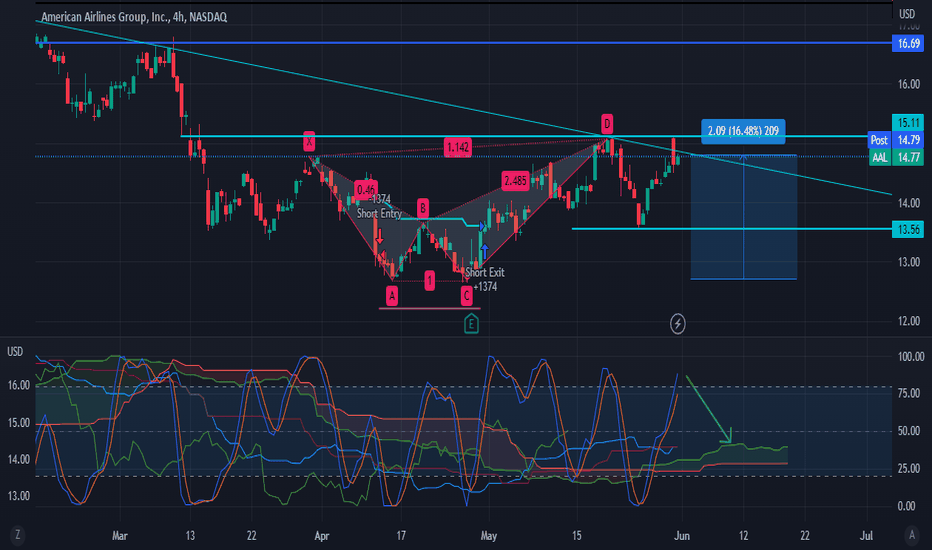This screenshot has height=550, width=932.
Task: Click the USD currency label at top right
Action: coord(907,13)
